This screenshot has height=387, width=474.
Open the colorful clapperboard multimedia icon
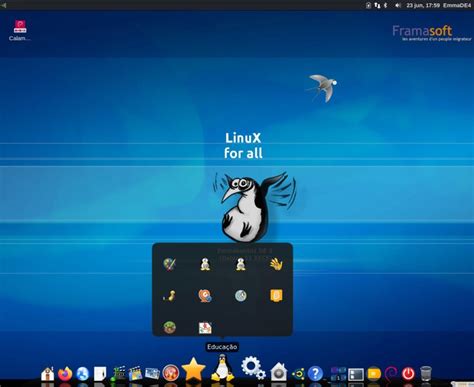click(135, 374)
